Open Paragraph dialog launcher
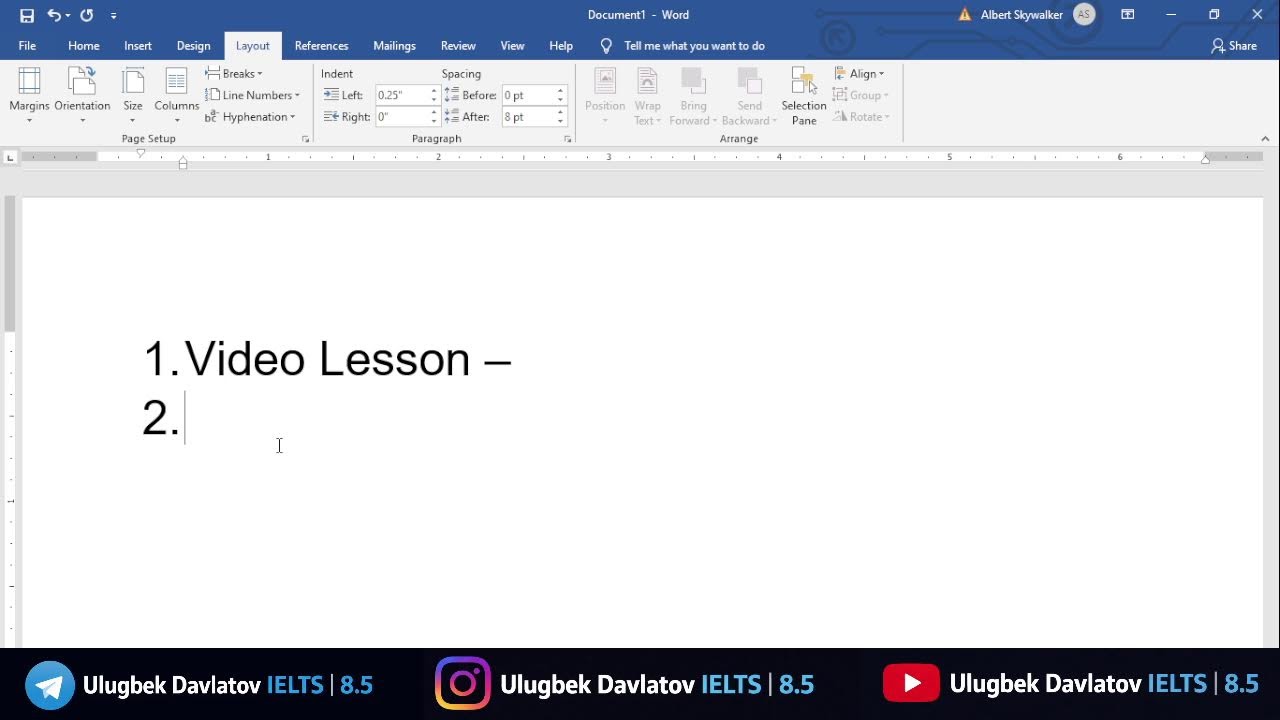This screenshot has height=720, width=1280. pyautogui.click(x=567, y=139)
